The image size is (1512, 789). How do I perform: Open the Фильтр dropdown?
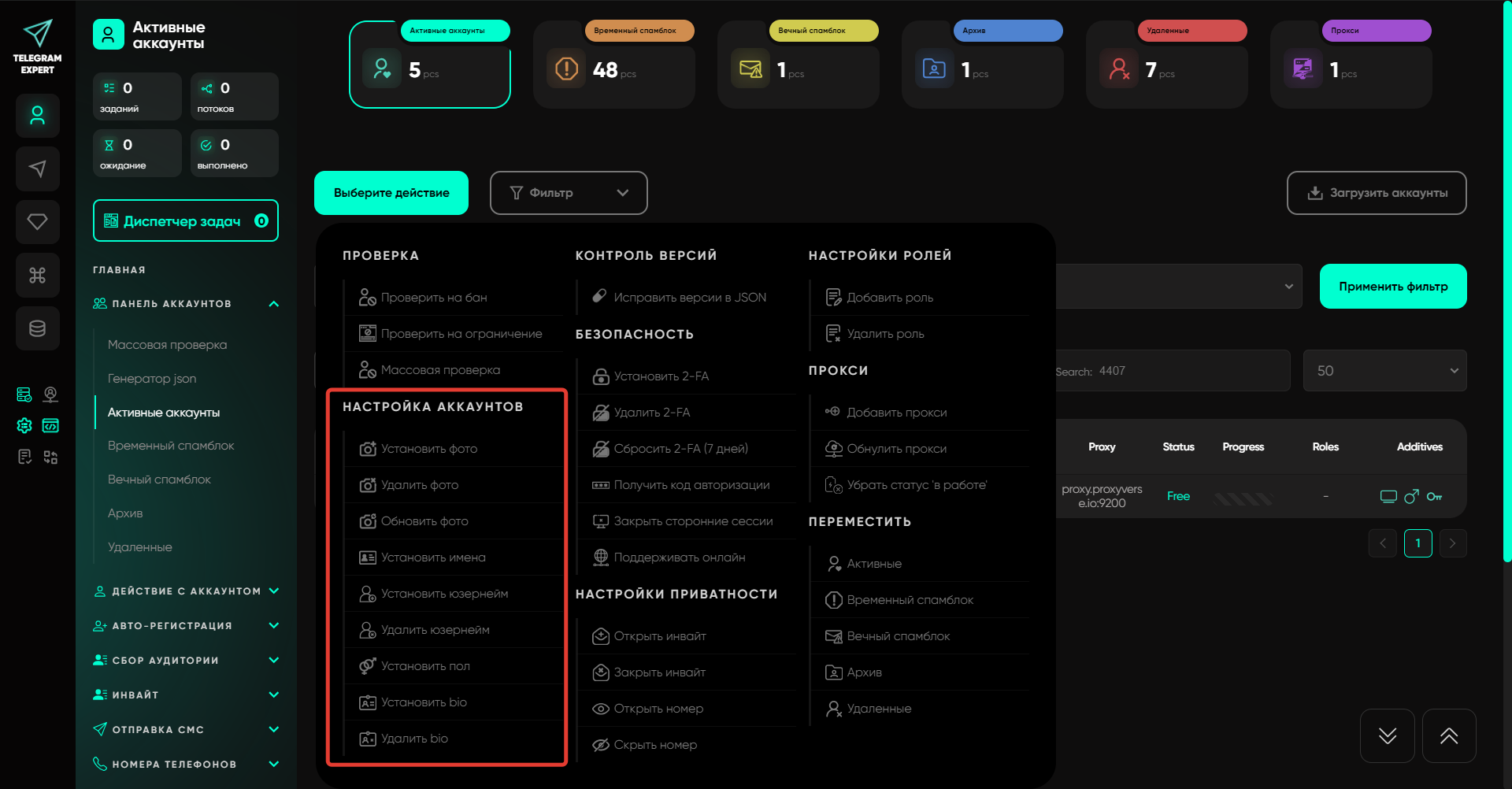568,193
